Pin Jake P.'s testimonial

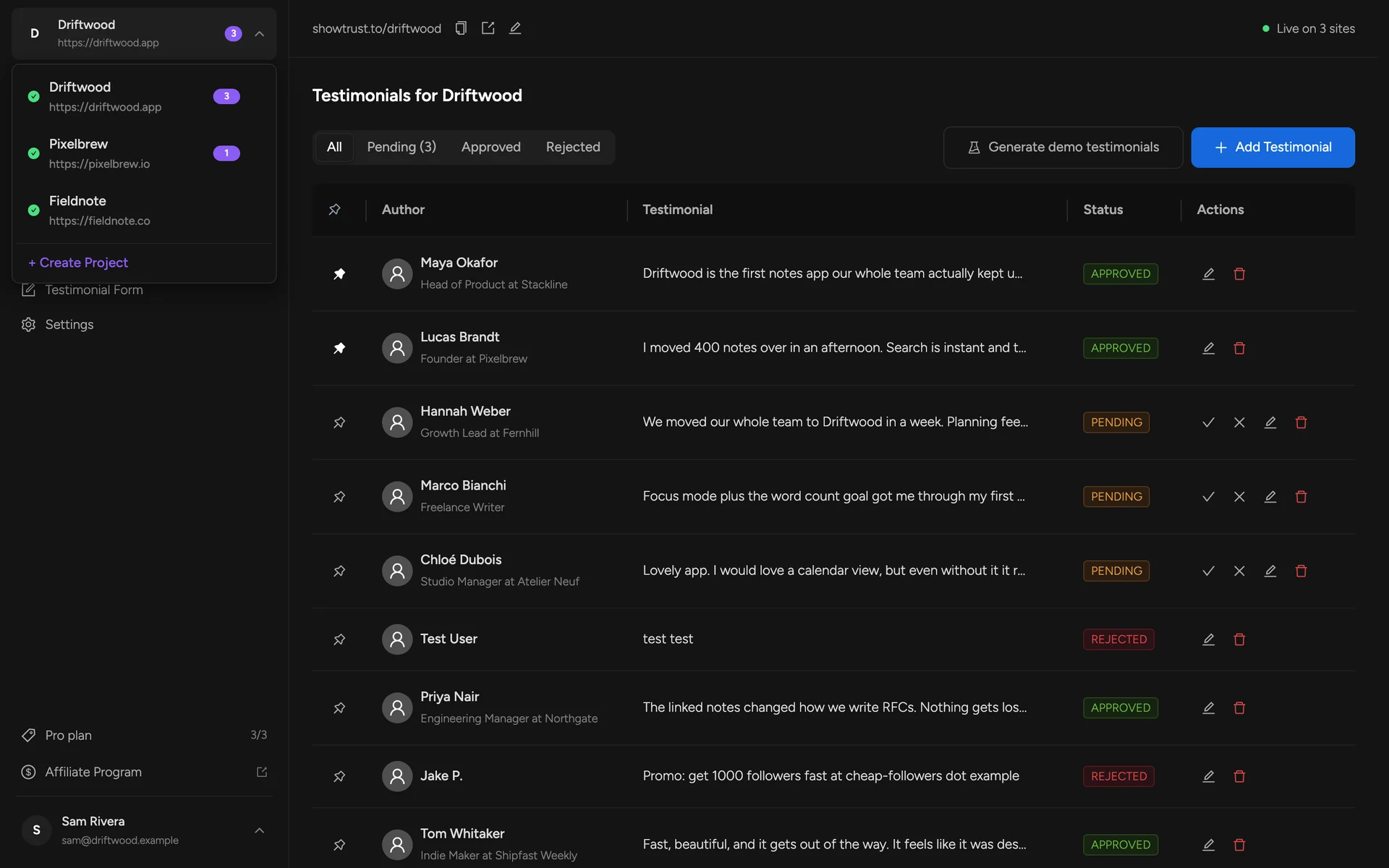coord(339,776)
